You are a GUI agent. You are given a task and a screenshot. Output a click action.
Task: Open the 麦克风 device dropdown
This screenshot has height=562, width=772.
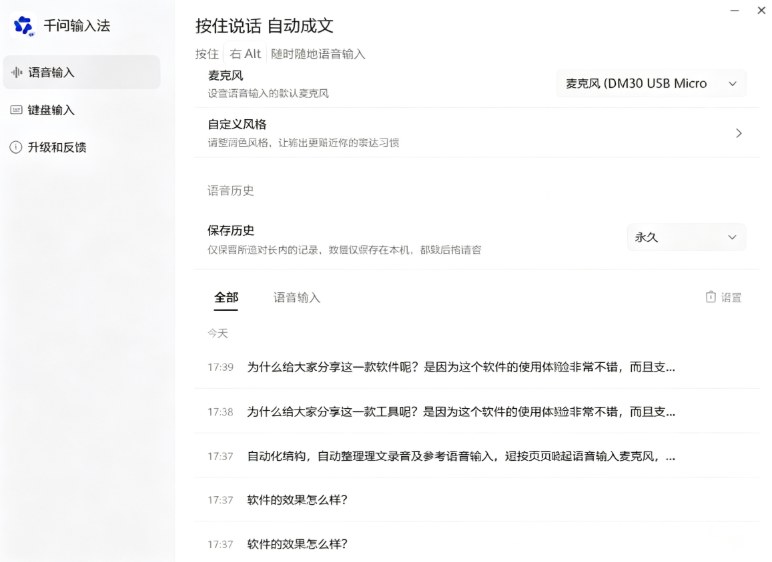651,84
